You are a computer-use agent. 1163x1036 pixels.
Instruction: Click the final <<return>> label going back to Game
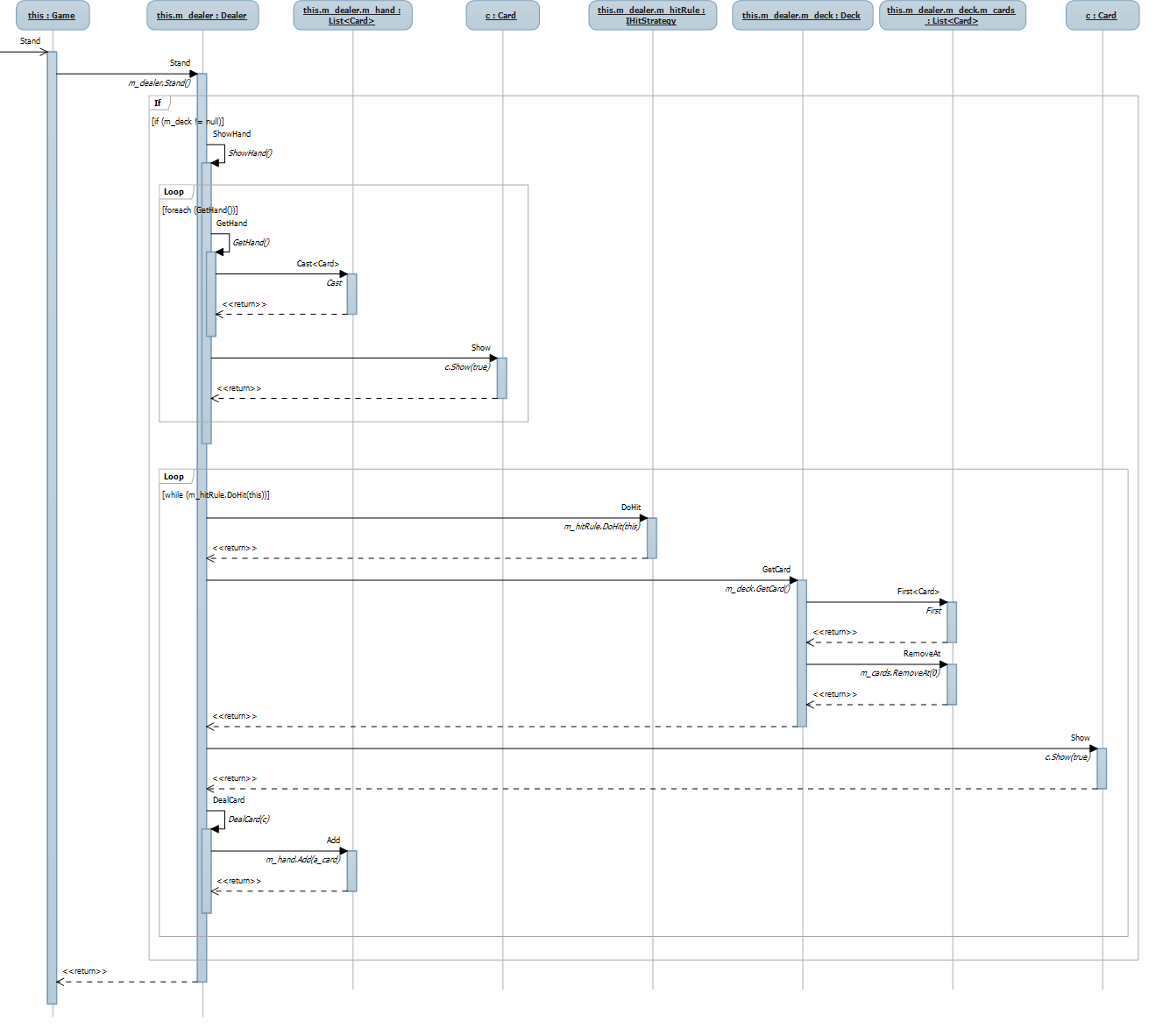(x=85, y=971)
